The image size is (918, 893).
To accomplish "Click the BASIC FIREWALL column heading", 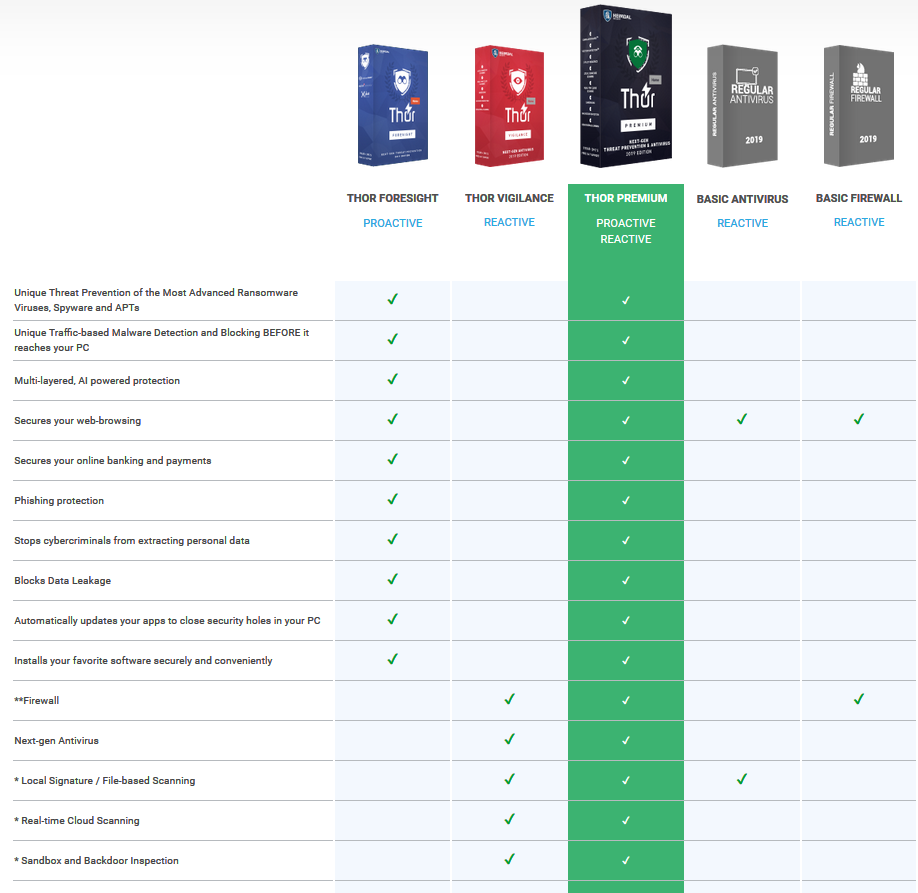I will [859, 198].
